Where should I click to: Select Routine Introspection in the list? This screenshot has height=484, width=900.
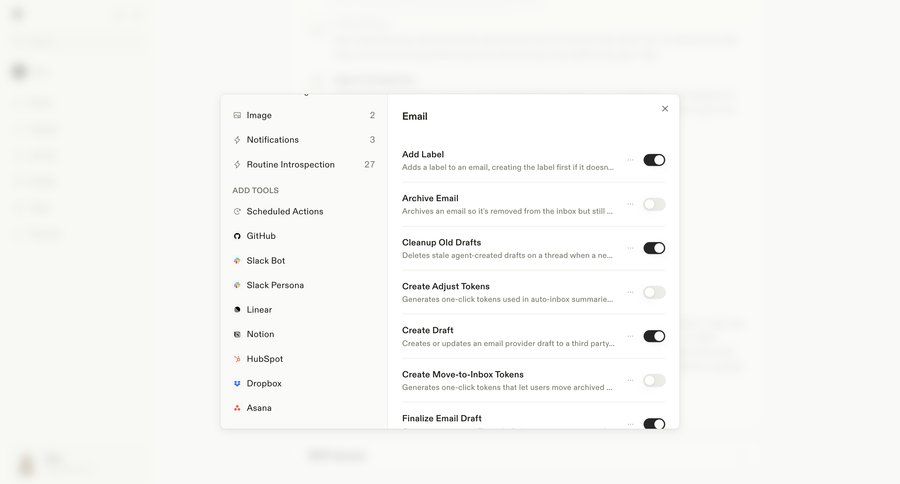[x=304, y=165]
